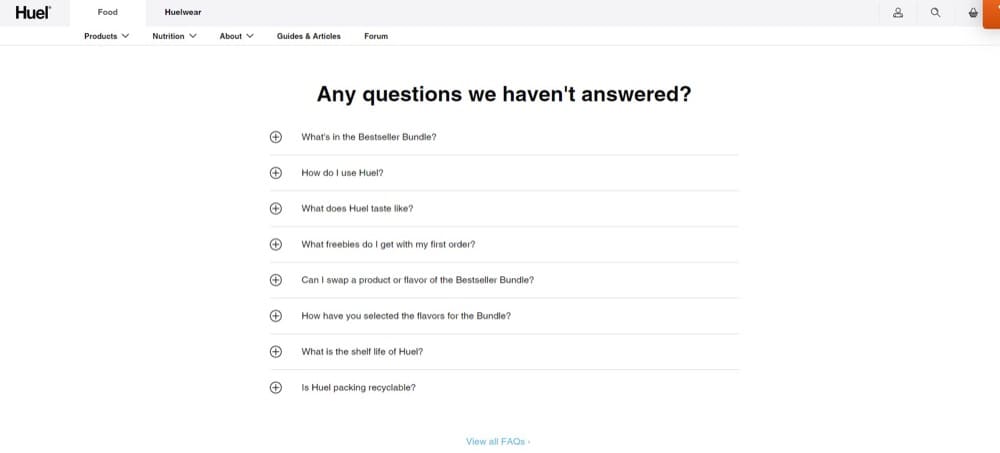Screen dimensions: 1000x453
Task: Click plus icon beside "Is Huel packing recyclable?"
Action: click(276, 387)
